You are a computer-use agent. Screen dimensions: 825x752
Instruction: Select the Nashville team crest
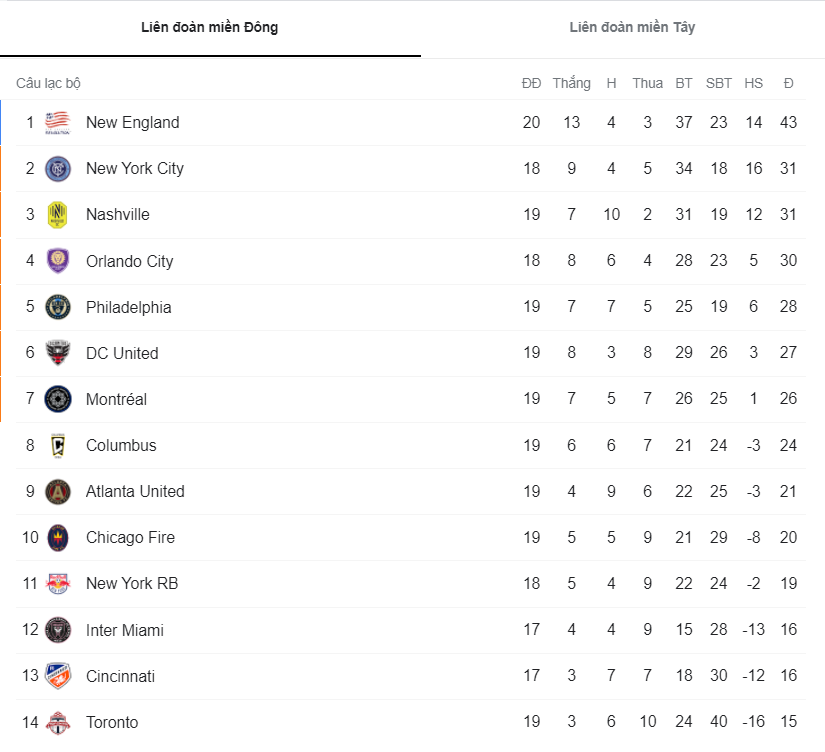point(58,214)
